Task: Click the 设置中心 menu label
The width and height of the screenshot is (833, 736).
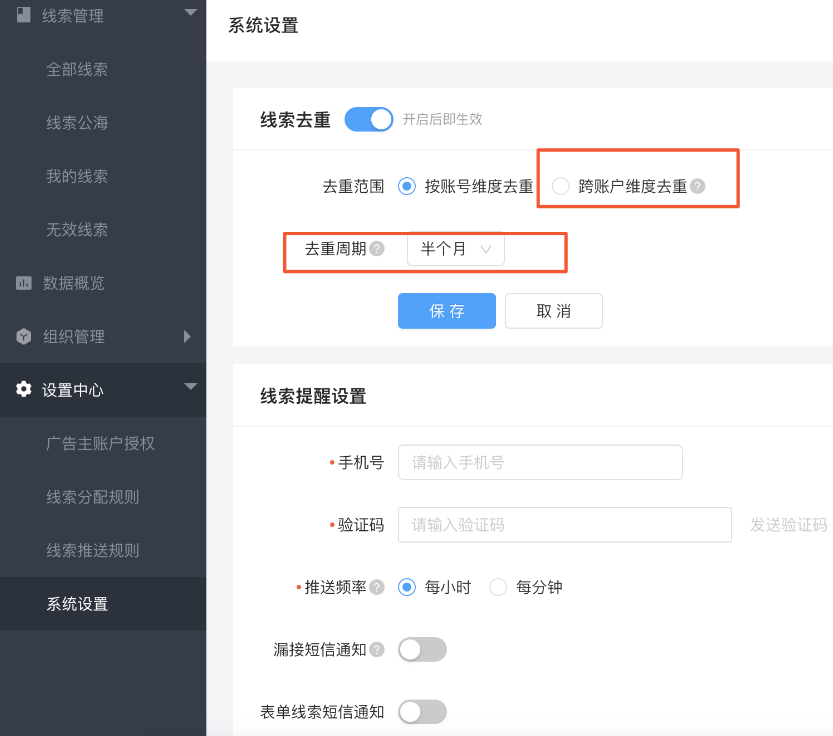Action: click(x=73, y=390)
